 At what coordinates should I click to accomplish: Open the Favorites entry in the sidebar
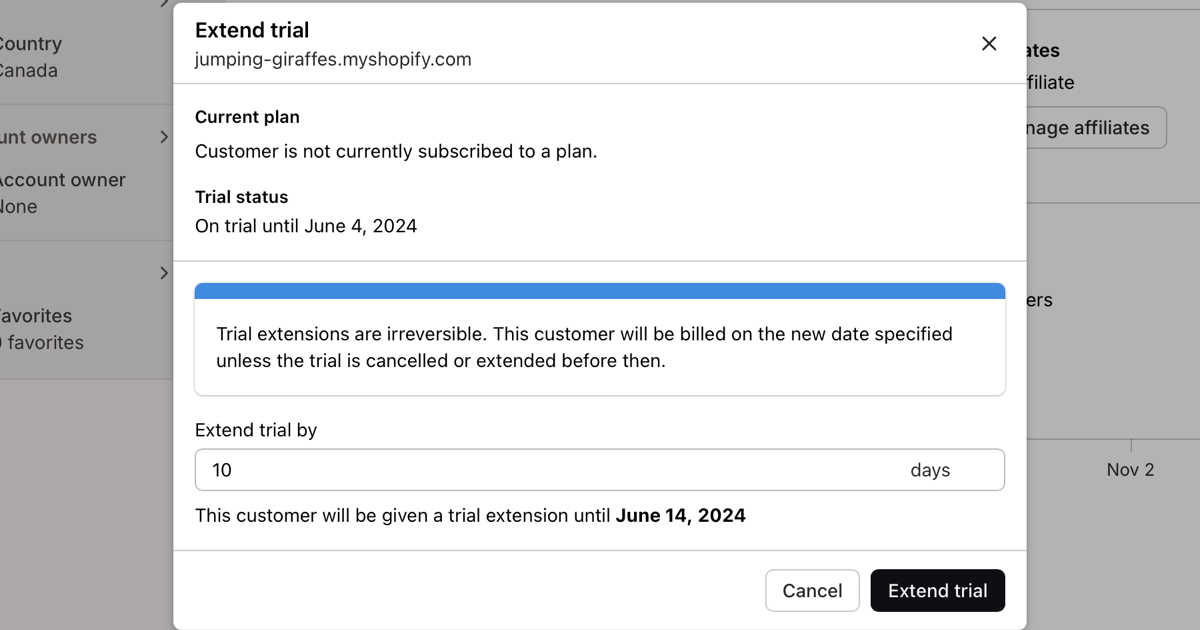coord(38,329)
